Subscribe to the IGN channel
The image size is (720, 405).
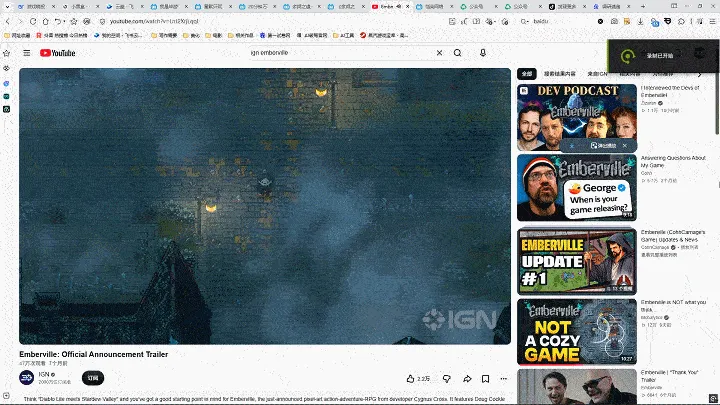[x=93, y=378]
